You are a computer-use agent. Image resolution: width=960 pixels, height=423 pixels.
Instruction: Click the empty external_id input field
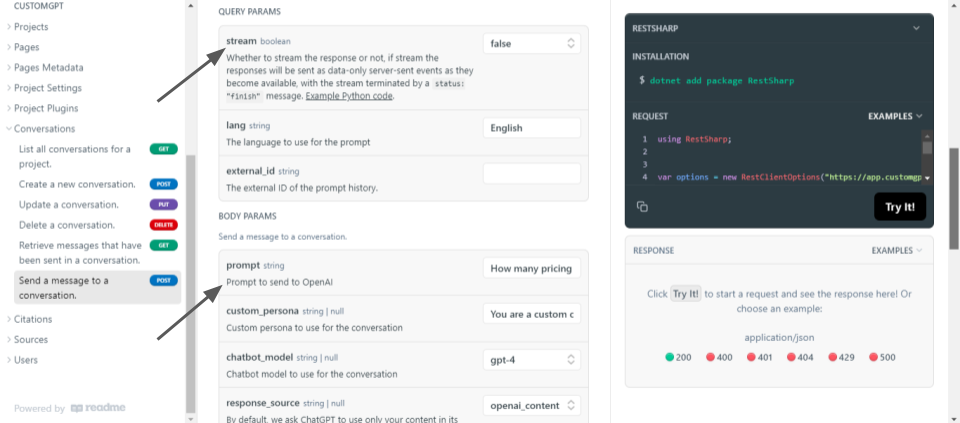coord(531,173)
